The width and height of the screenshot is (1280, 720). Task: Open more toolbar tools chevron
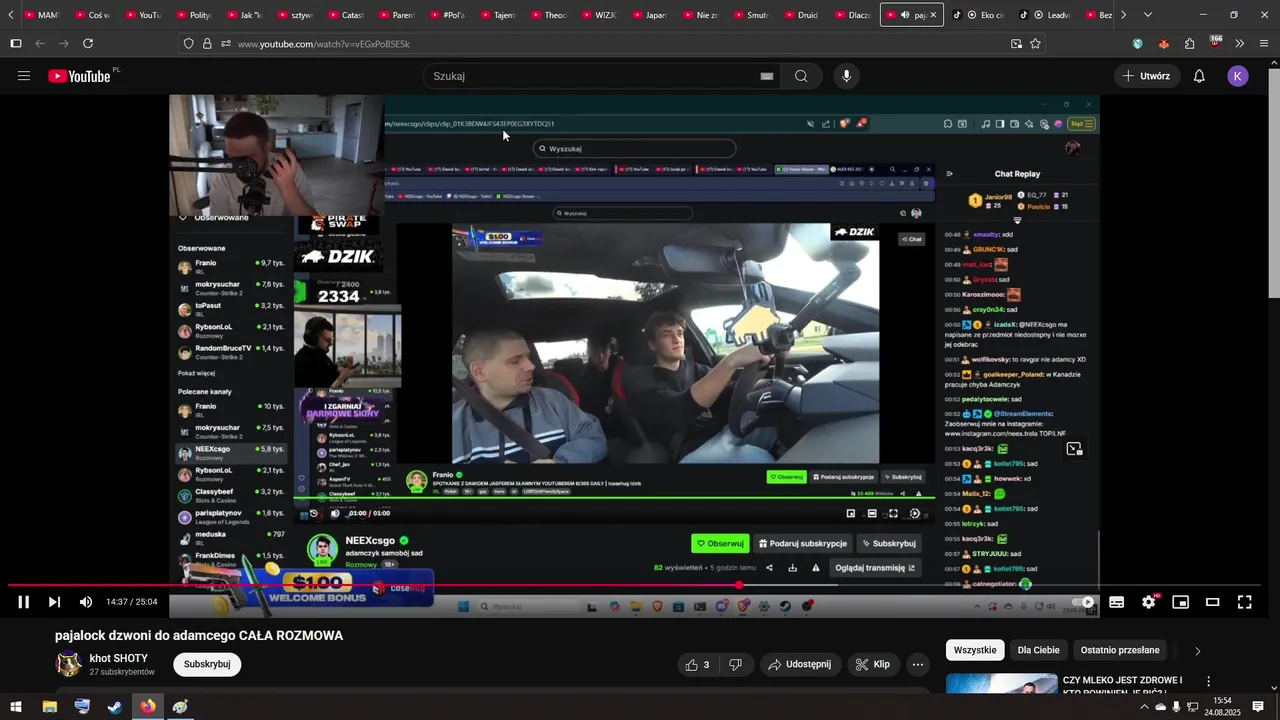pyautogui.click(x=1239, y=44)
